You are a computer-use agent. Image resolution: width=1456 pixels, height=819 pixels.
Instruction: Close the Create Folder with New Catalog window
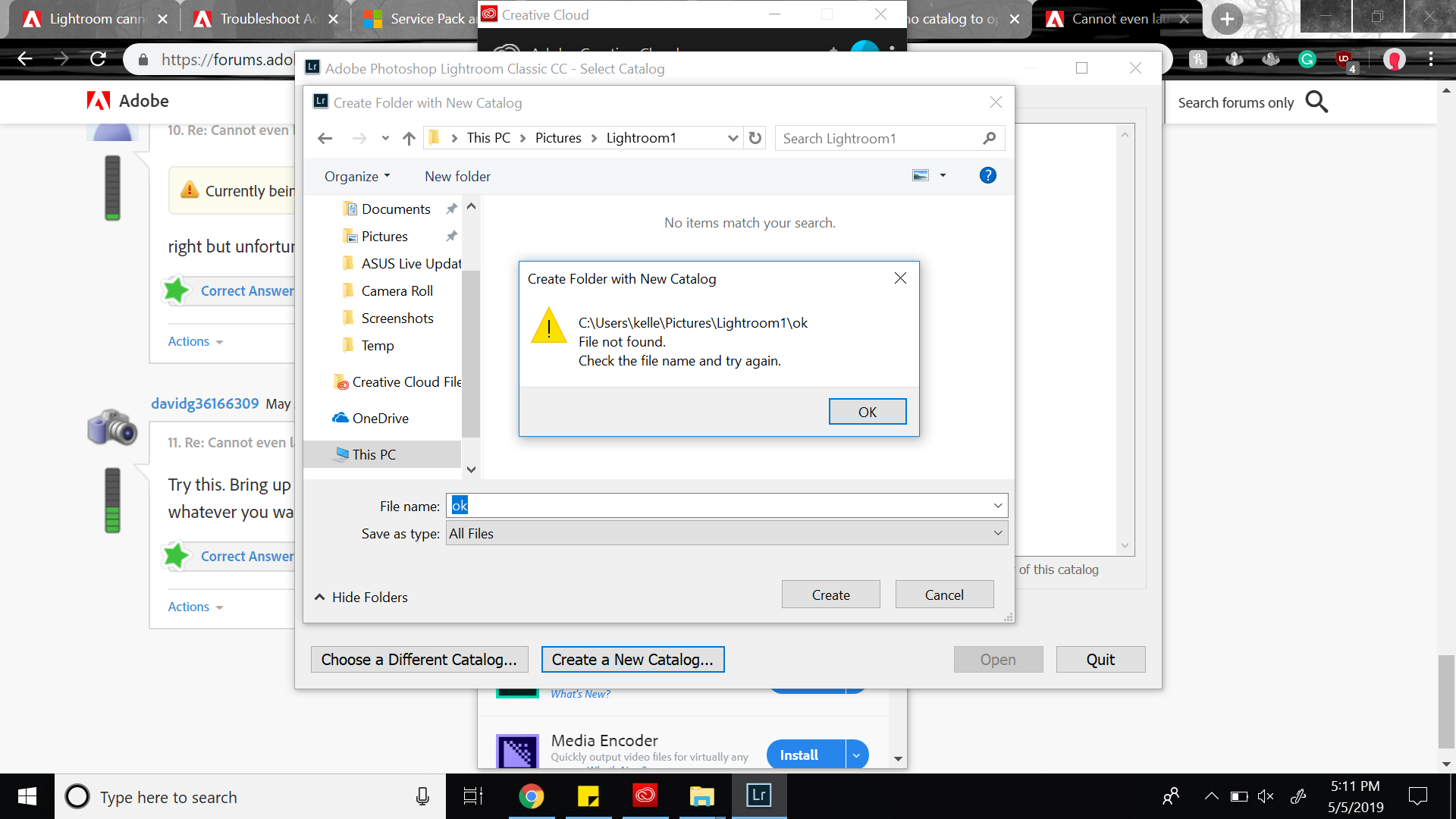coord(996,102)
